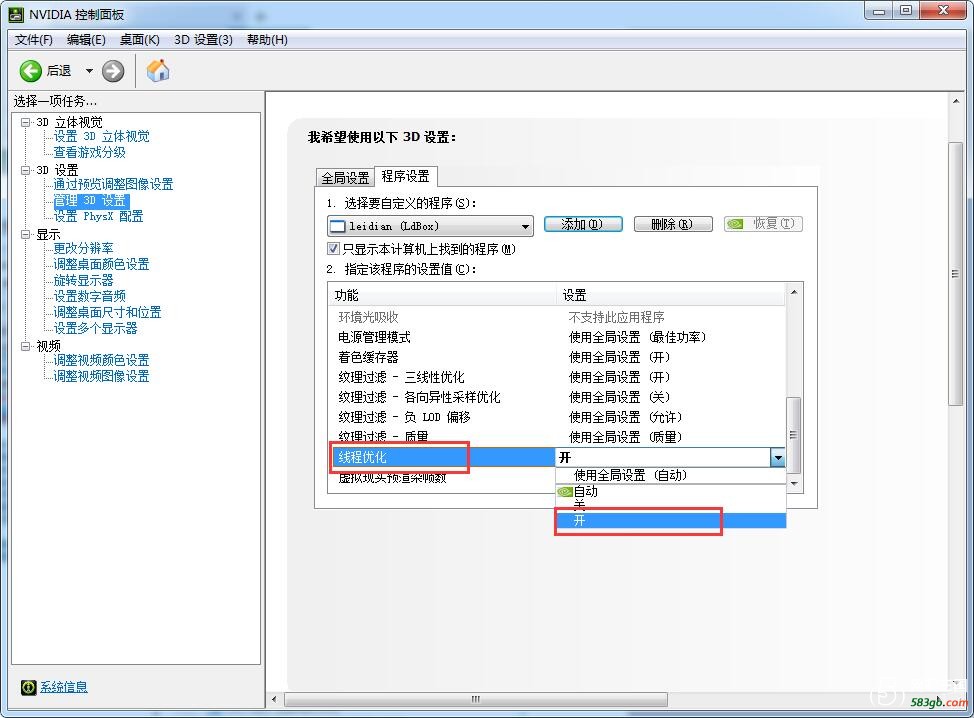The image size is (974, 718).
Task: Go to the Home icon in toolbar
Action: (x=158, y=70)
